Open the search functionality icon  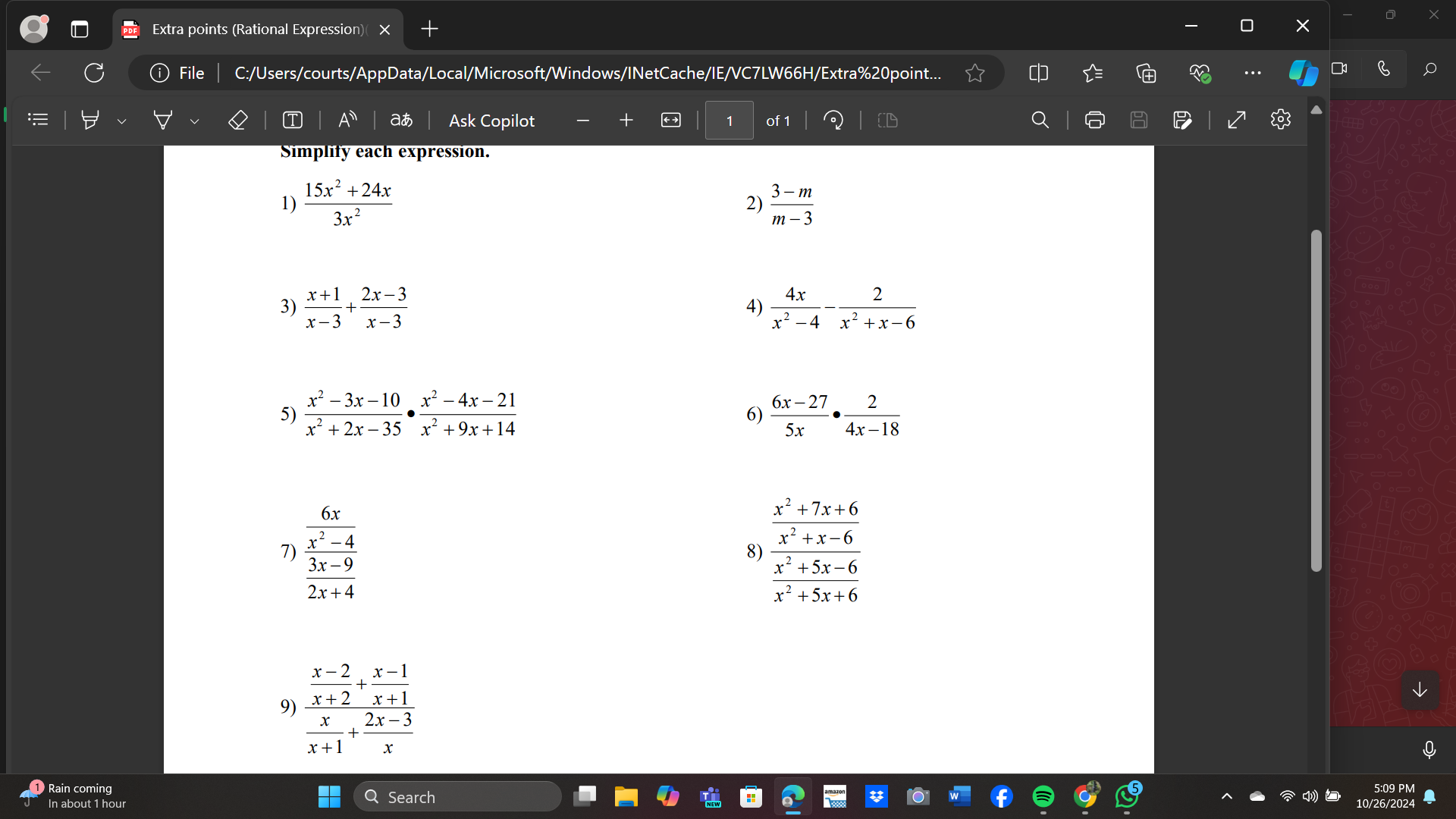point(1040,120)
